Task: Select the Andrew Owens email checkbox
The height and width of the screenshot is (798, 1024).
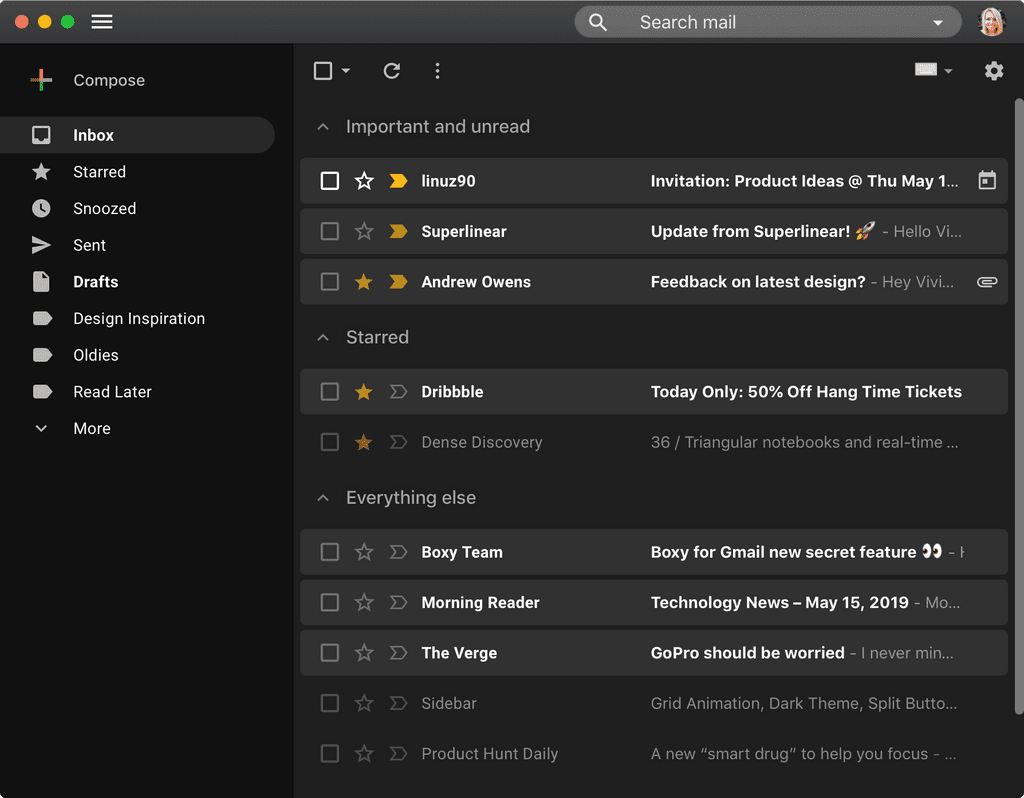Action: point(330,281)
